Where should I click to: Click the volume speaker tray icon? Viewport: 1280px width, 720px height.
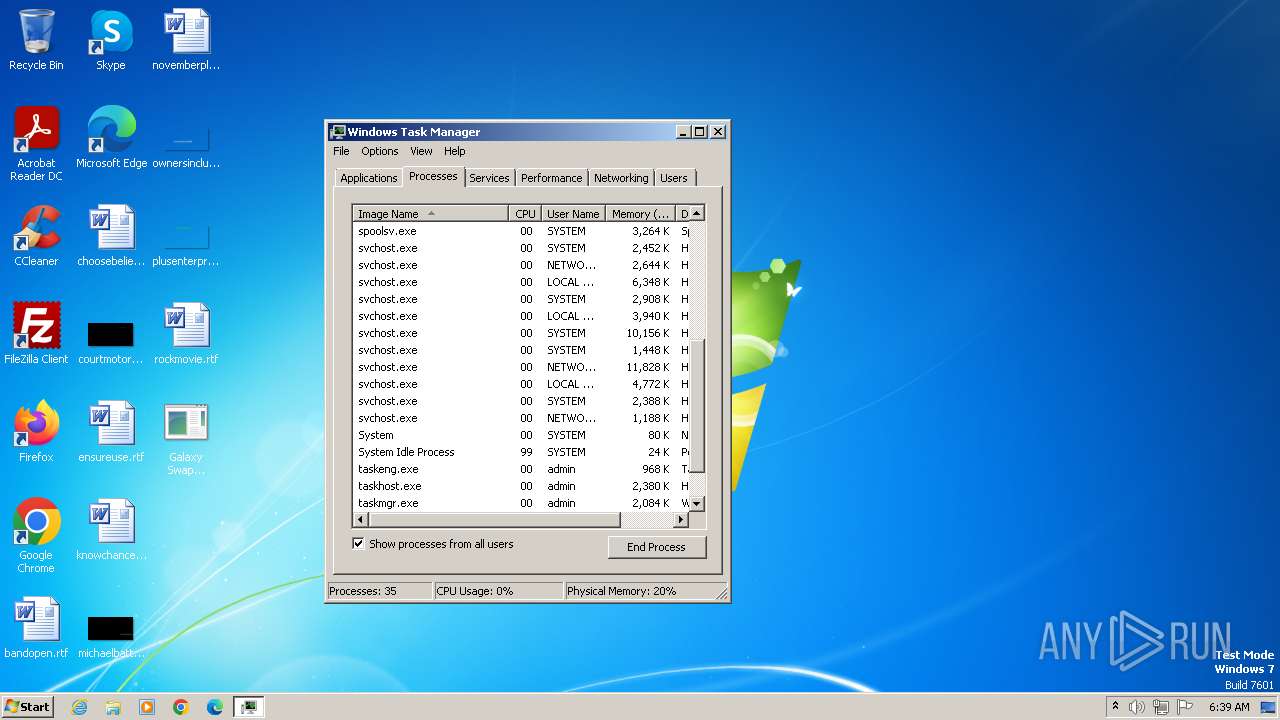(1136, 707)
